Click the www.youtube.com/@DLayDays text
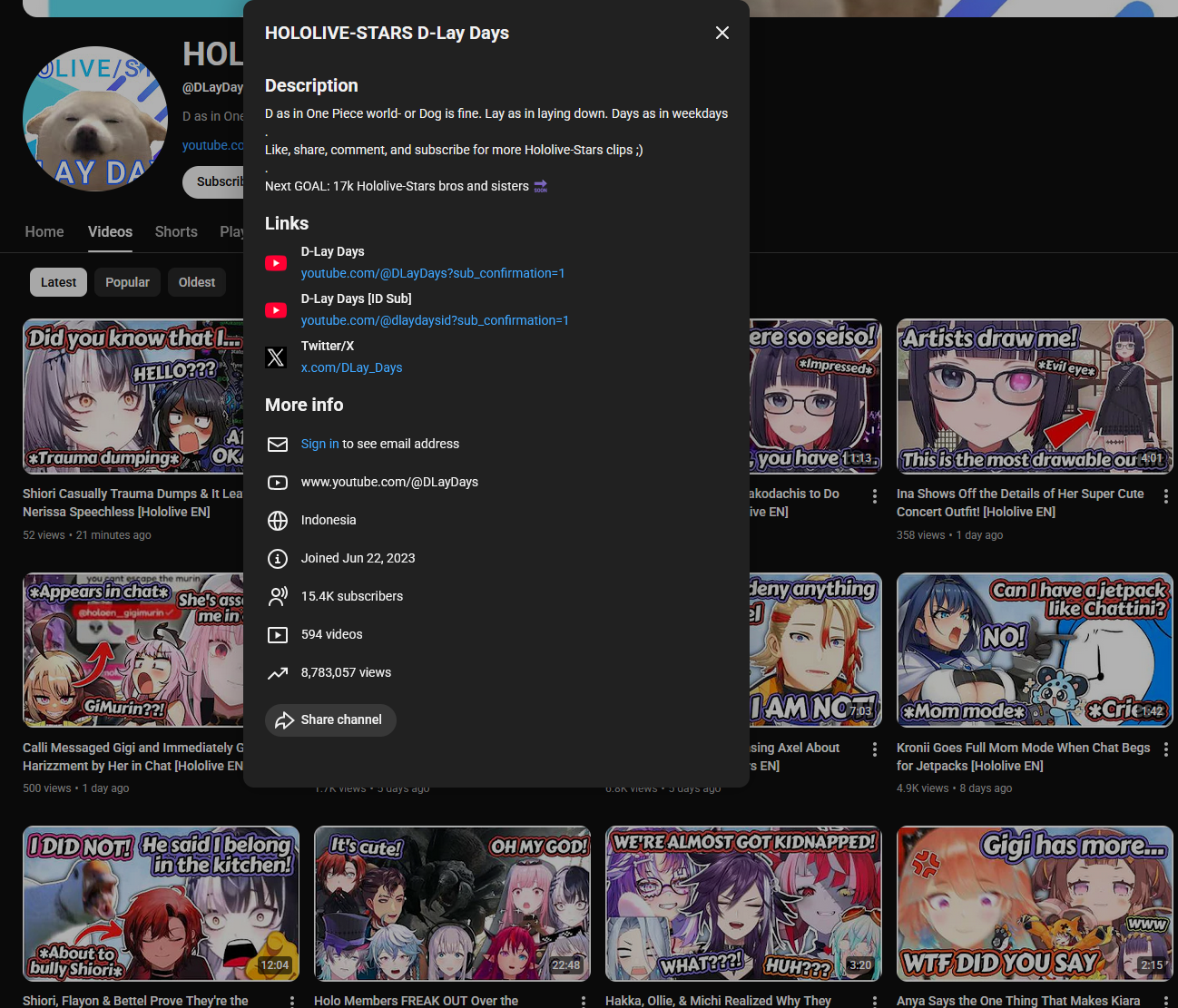This screenshot has height=1008, width=1178. [x=389, y=482]
